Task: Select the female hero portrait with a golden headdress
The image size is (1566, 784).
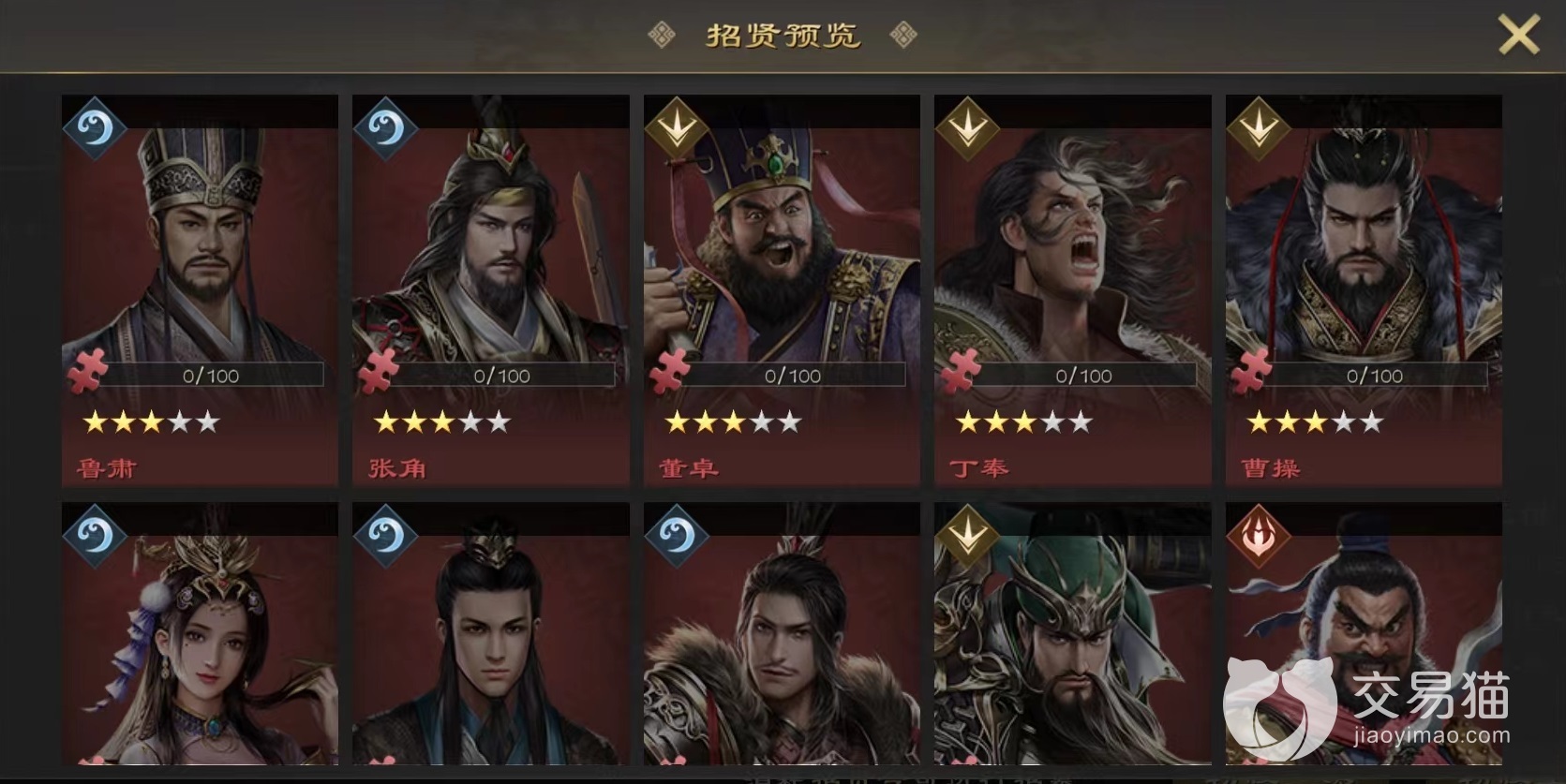Action: [200, 633]
